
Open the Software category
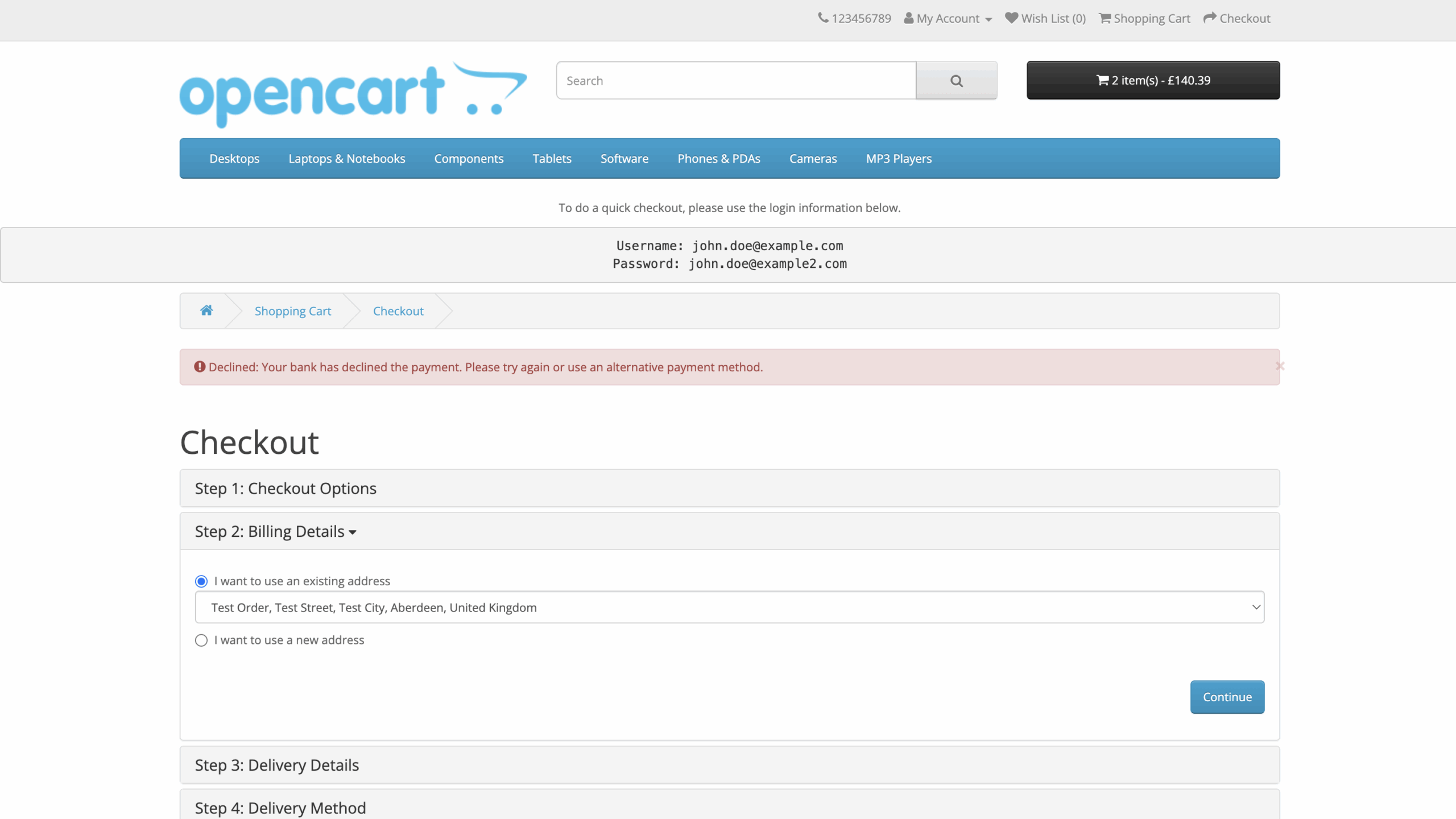[x=624, y=158]
